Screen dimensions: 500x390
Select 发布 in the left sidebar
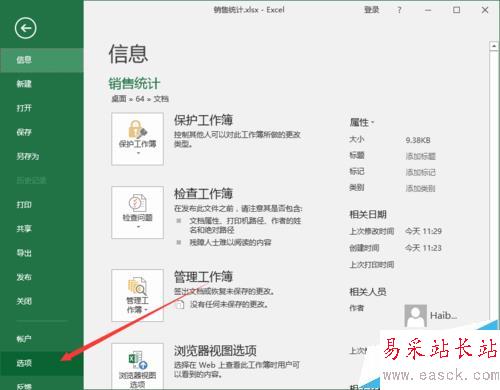click(x=42, y=277)
